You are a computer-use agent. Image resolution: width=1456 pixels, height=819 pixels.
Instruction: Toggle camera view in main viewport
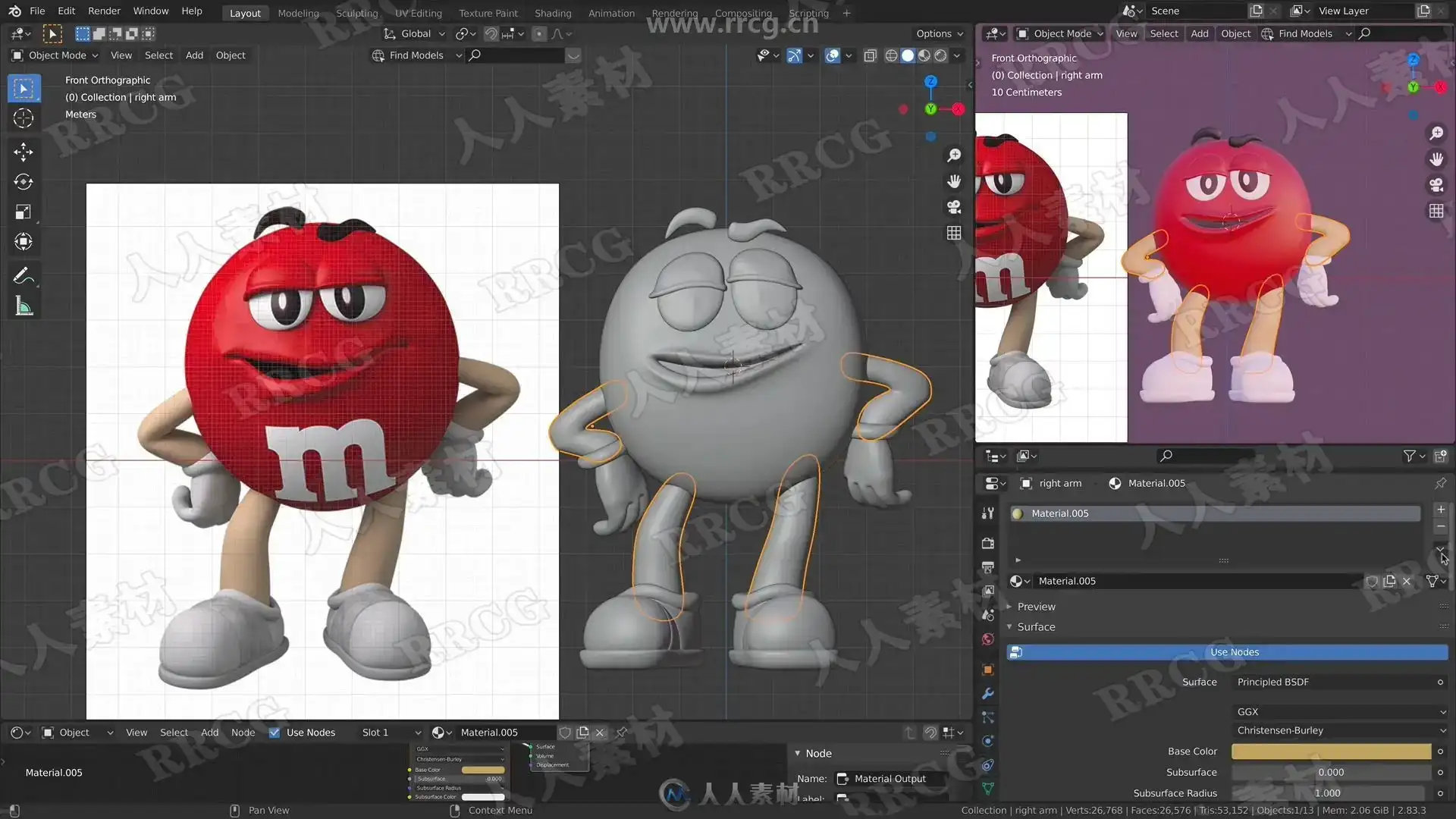point(954,207)
